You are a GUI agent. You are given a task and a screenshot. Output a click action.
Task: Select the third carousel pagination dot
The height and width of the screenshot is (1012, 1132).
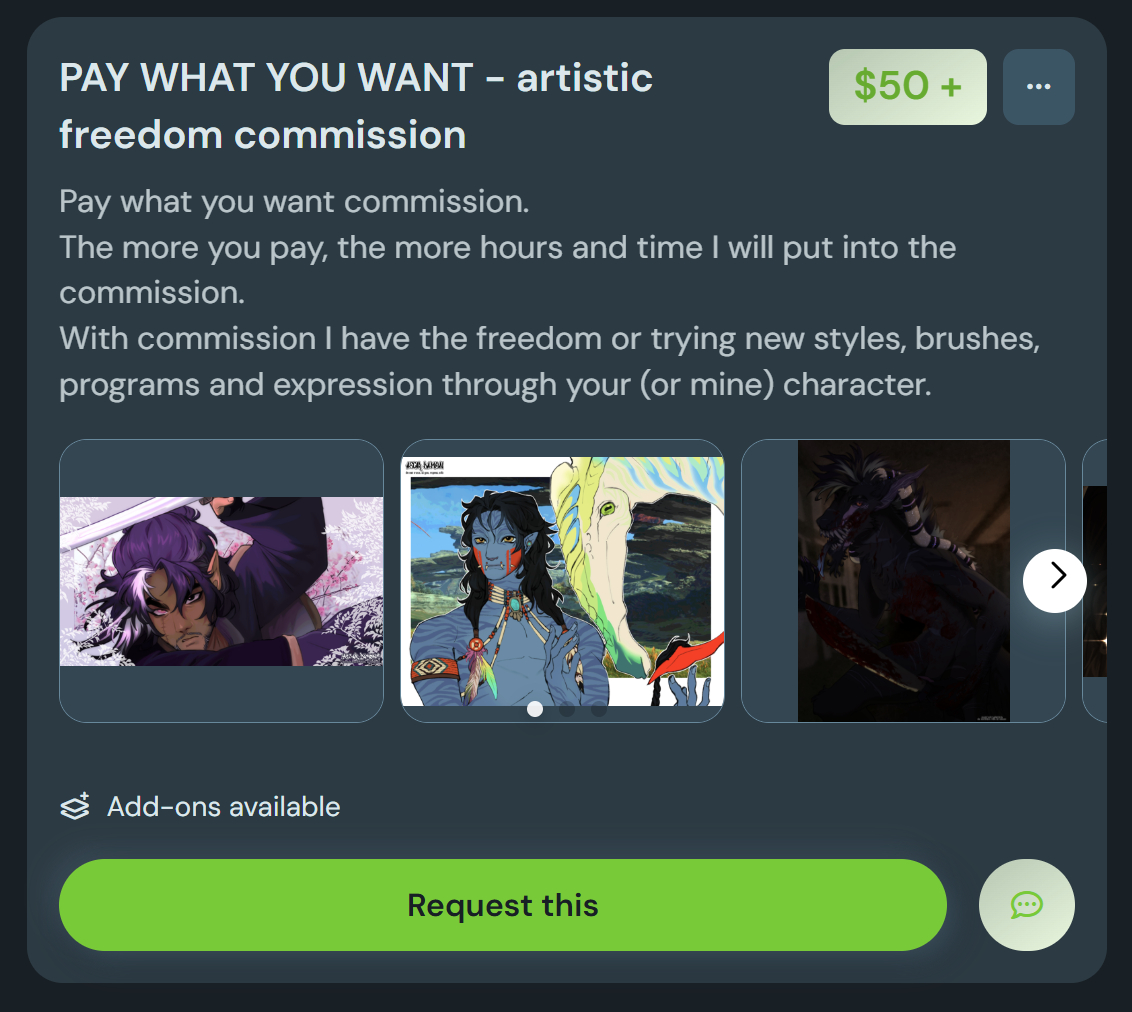[x=598, y=709]
